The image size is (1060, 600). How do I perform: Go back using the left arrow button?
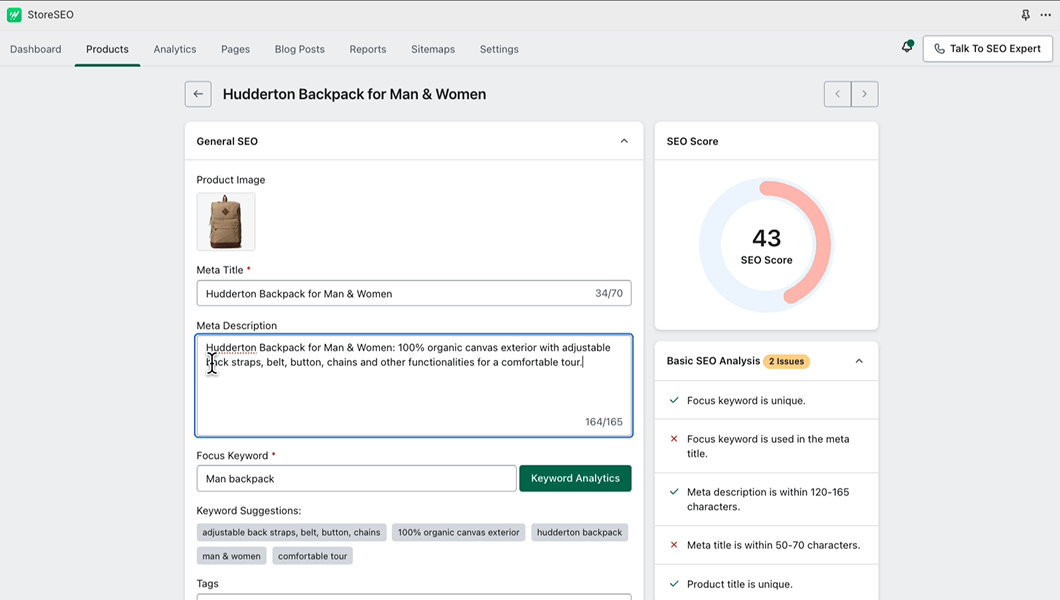pos(198,94)
